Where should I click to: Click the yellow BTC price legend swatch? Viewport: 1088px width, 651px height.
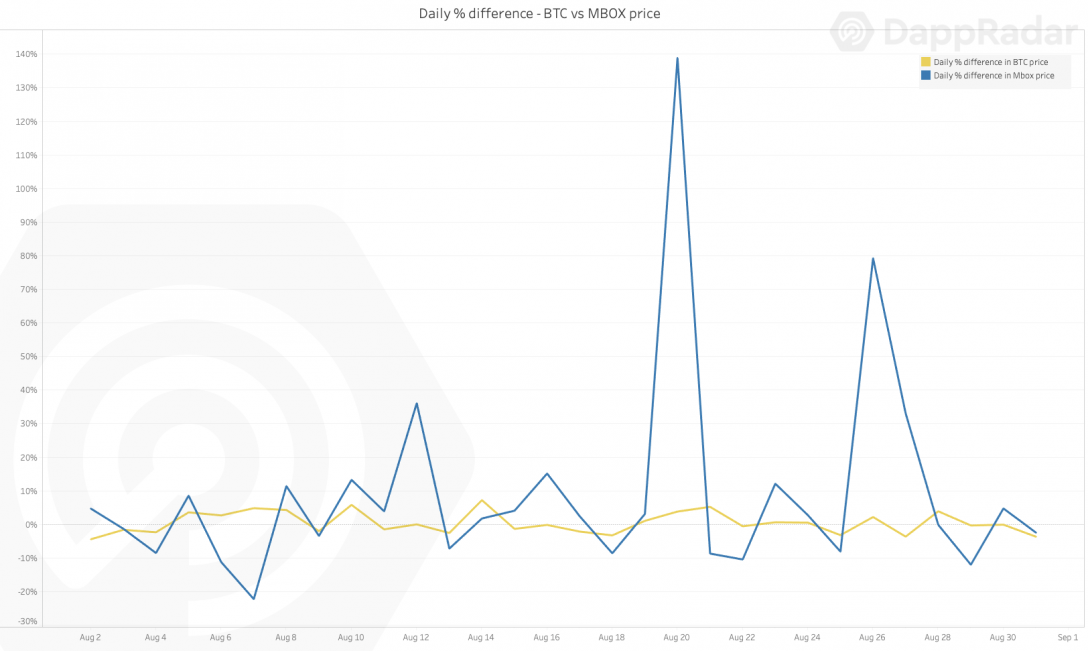point(925,62)
